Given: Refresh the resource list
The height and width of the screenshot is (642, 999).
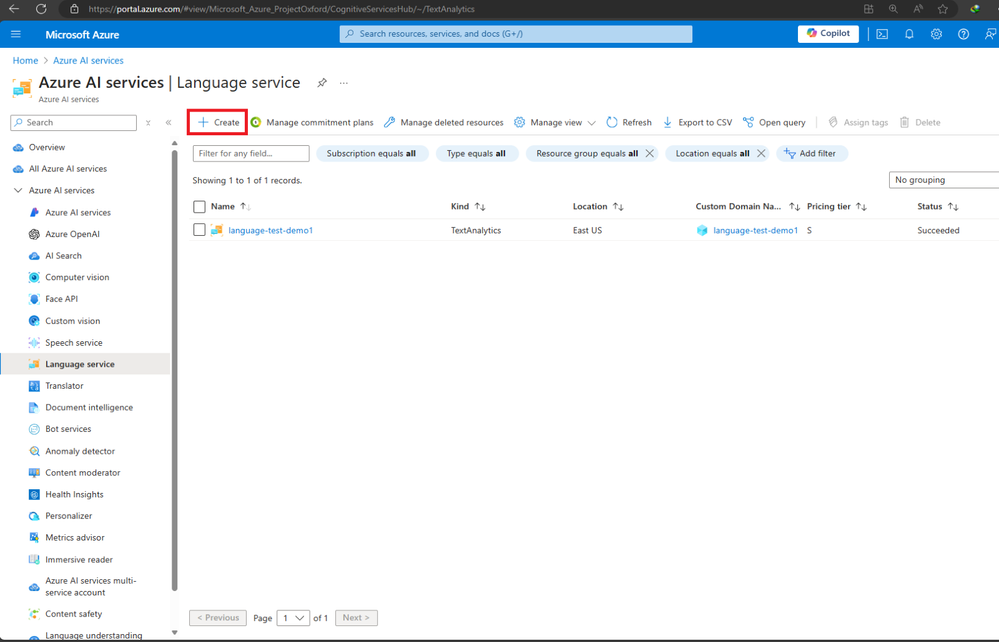Looking at the screenshot, I should tap(629, 122).
